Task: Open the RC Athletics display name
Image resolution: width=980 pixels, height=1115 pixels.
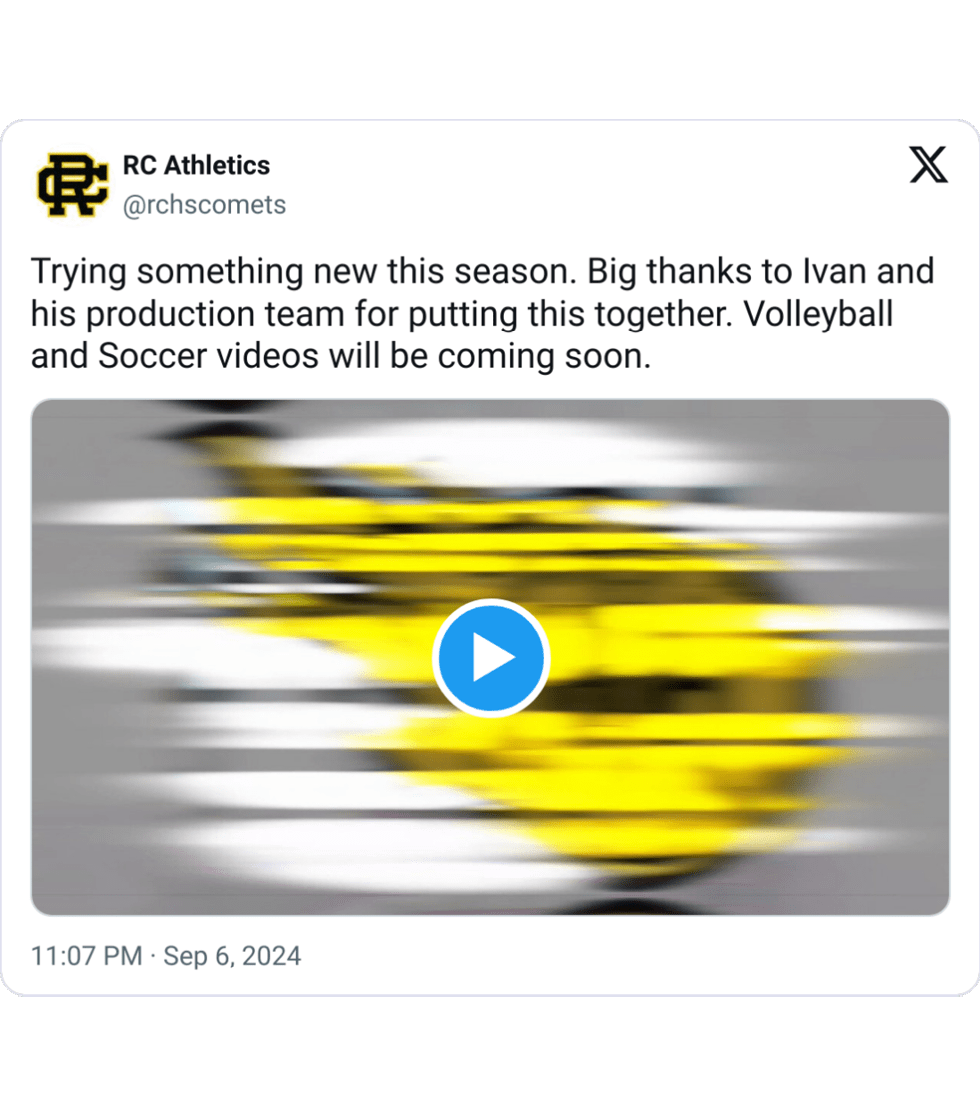Action: [196, 165]
